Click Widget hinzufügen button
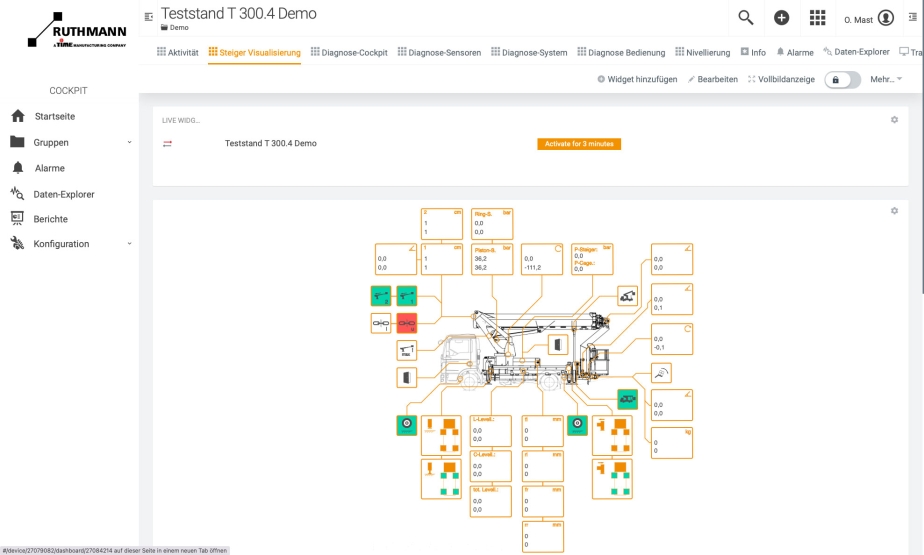Image resolution: width=924 pixels, height=555 pixels. coord(637,79)
